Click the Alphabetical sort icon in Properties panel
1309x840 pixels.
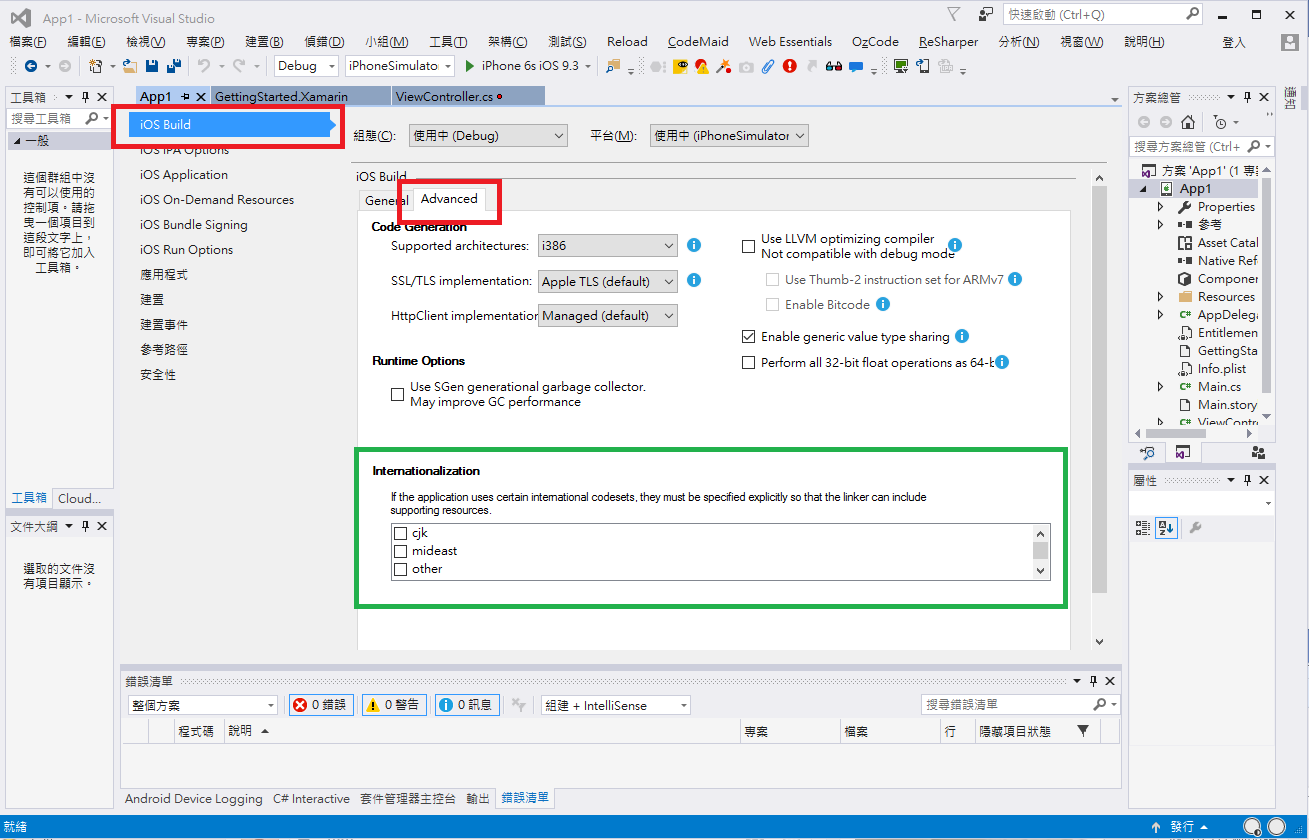pos(1167,527)
